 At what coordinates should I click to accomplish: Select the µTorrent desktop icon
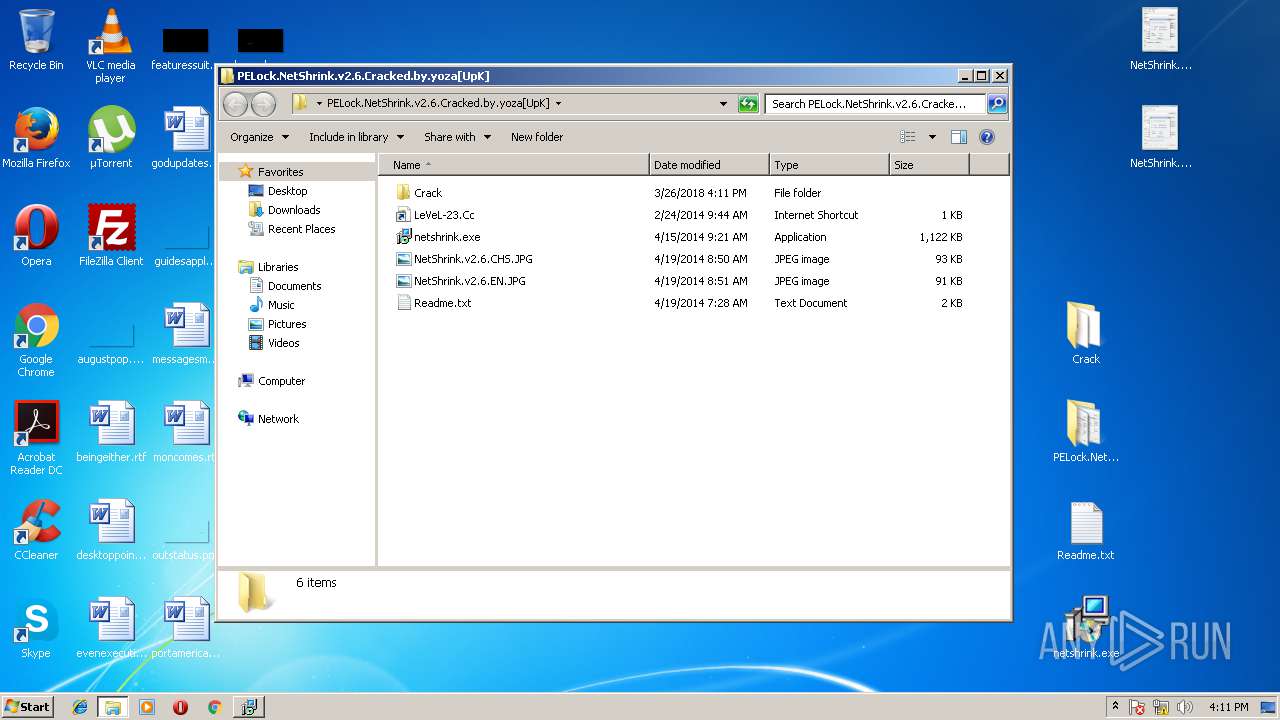point(111,137)
